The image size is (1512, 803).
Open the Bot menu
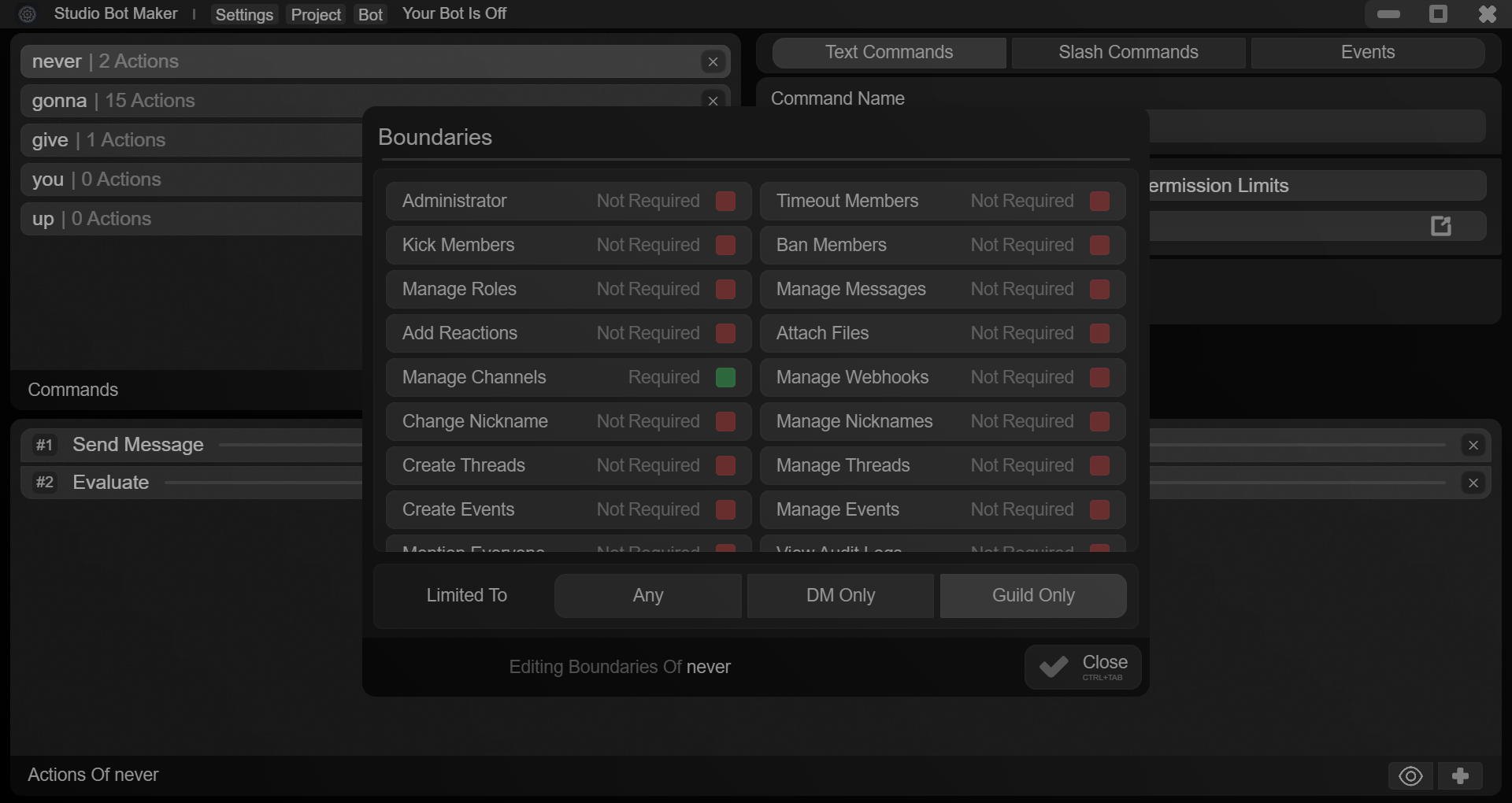pos(369,13)
